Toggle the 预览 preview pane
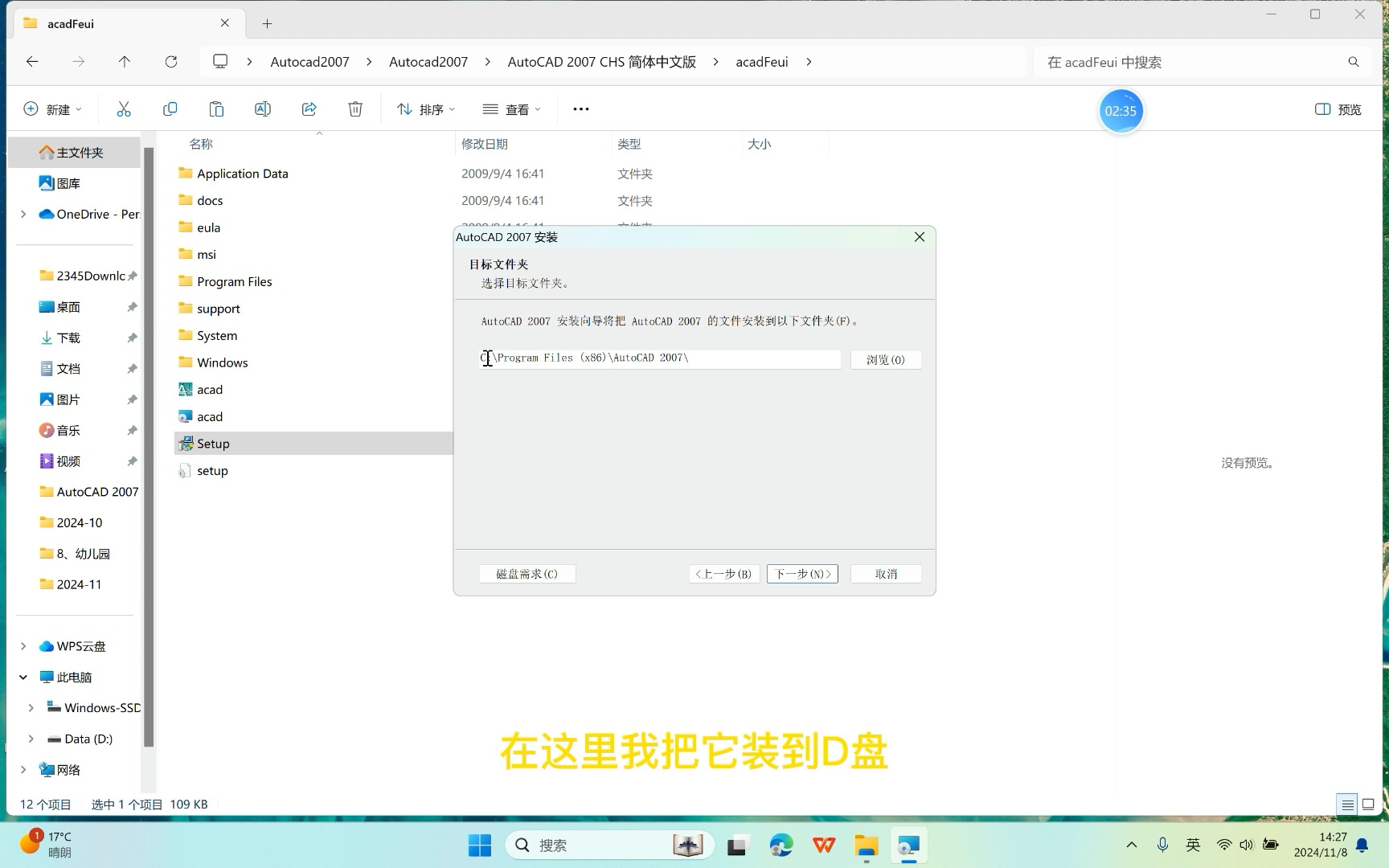This screenshot has width=1389, height=868. pos(1338,109)
